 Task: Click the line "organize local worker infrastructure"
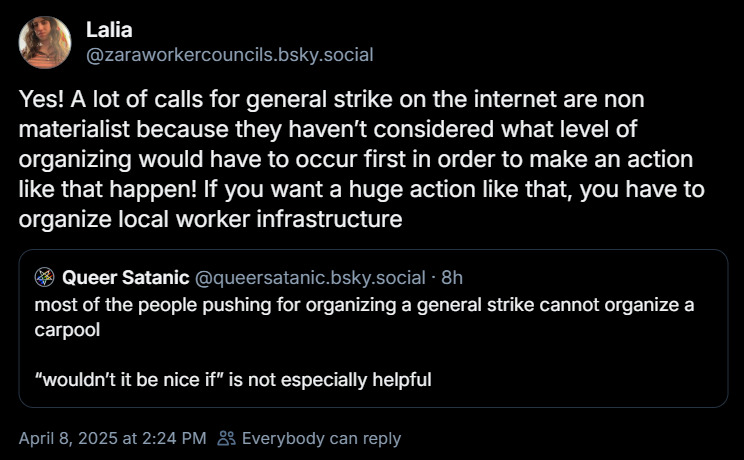coord(210,219)
